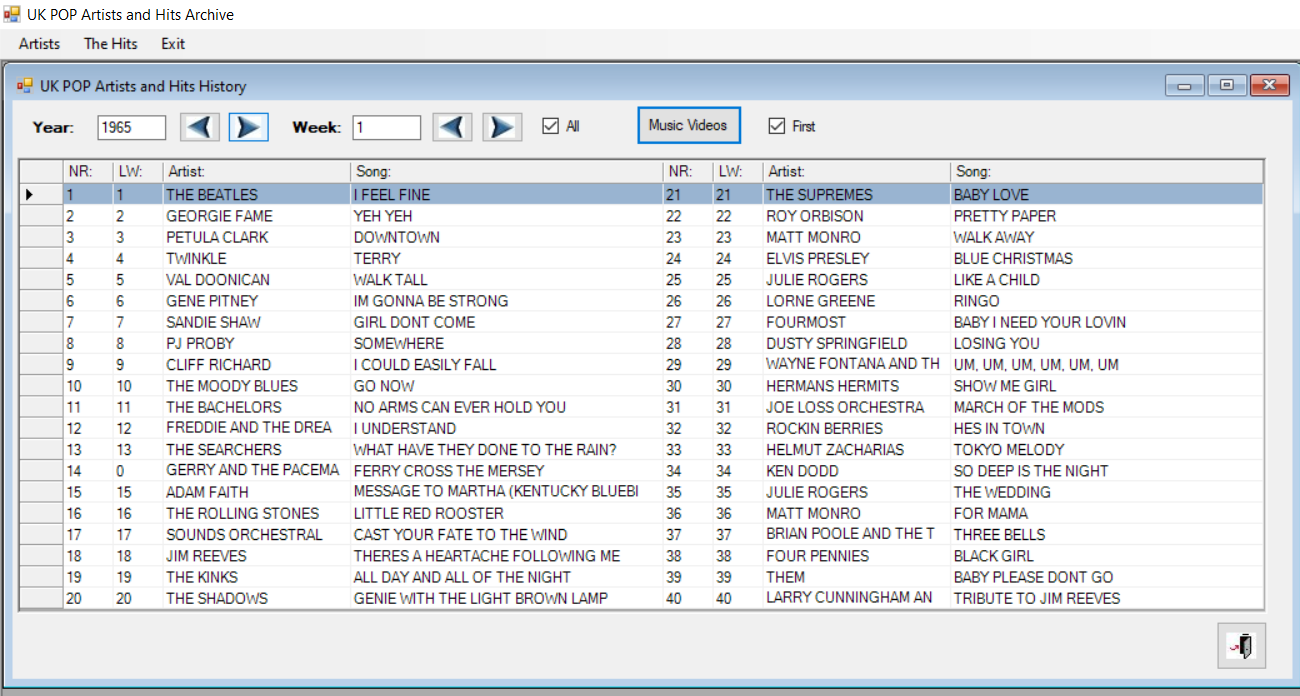Select the TWINKLE artist cell
Viewport: 1300px width, 696px height.
(x=257, y=258)
